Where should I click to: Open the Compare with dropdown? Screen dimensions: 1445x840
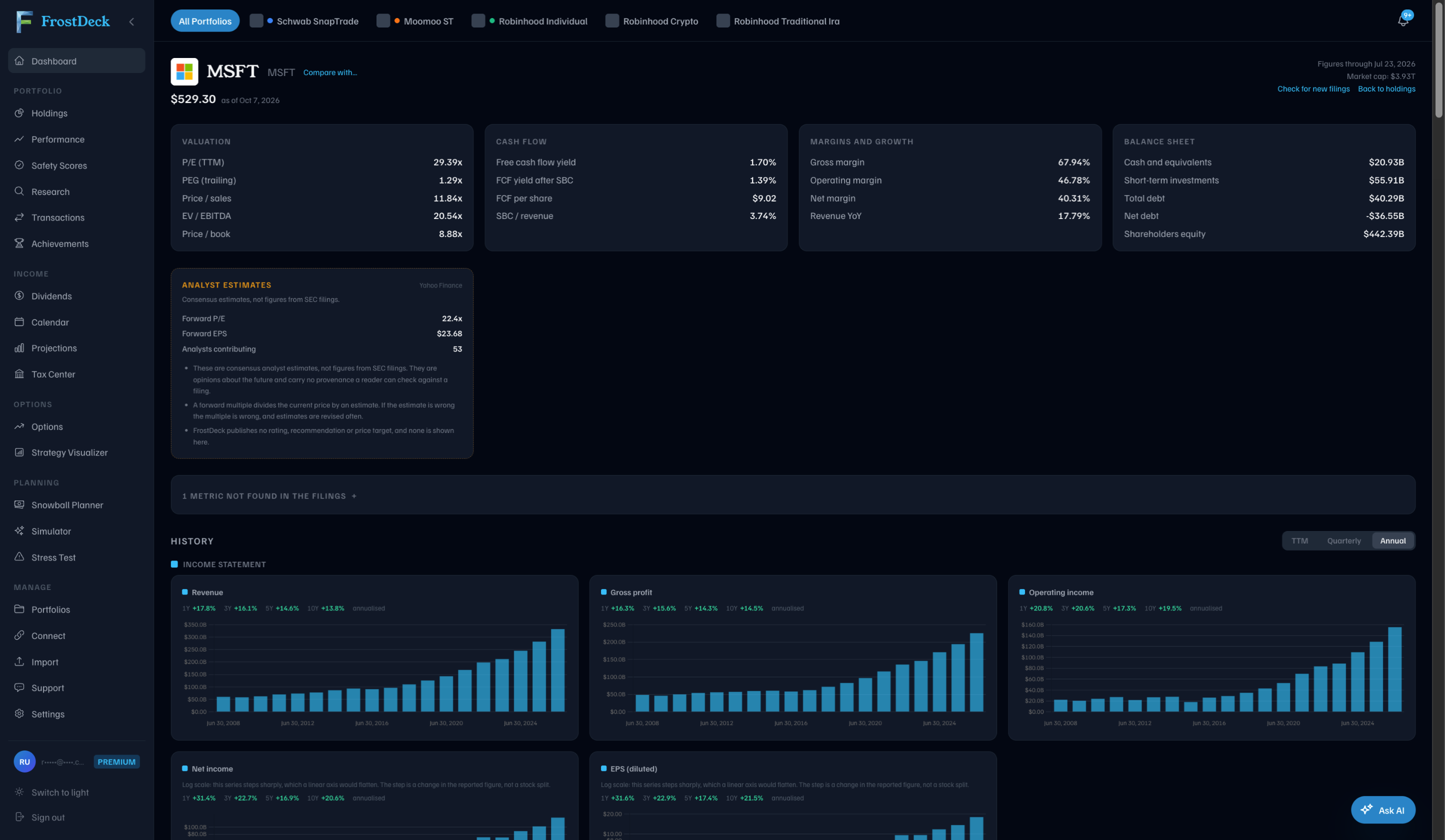329,72
